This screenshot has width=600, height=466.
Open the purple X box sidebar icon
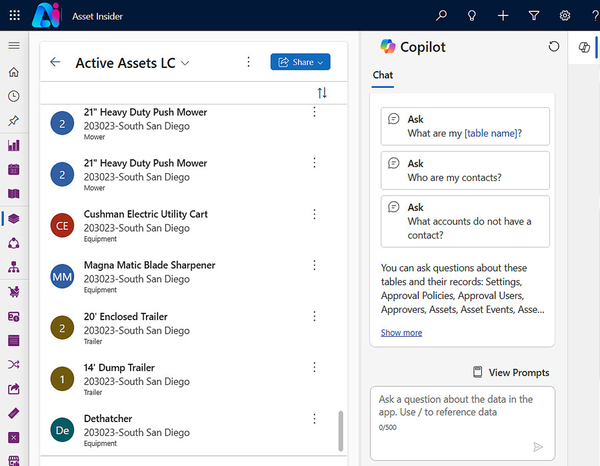(14, 437)
